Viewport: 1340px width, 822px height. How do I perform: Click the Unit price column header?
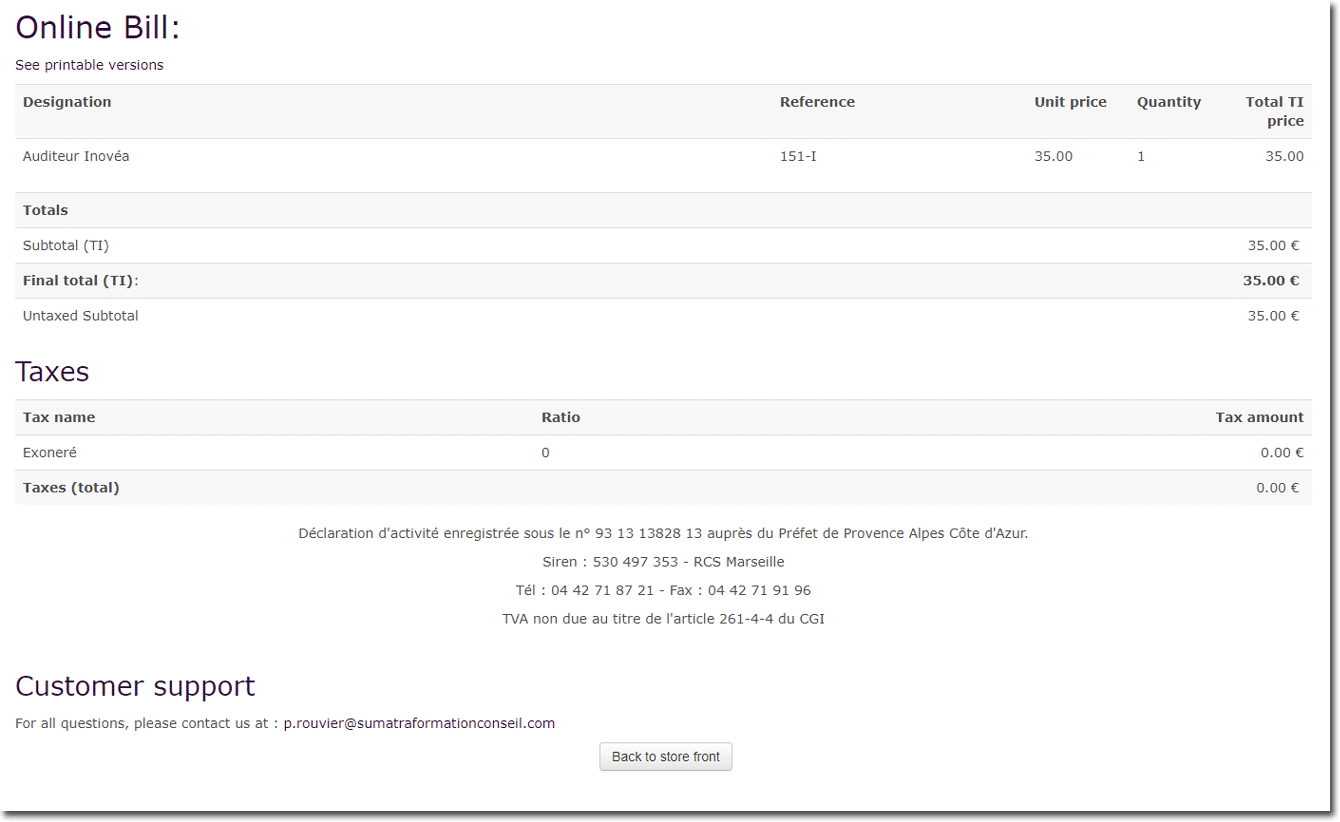(x=1070, y=102)
